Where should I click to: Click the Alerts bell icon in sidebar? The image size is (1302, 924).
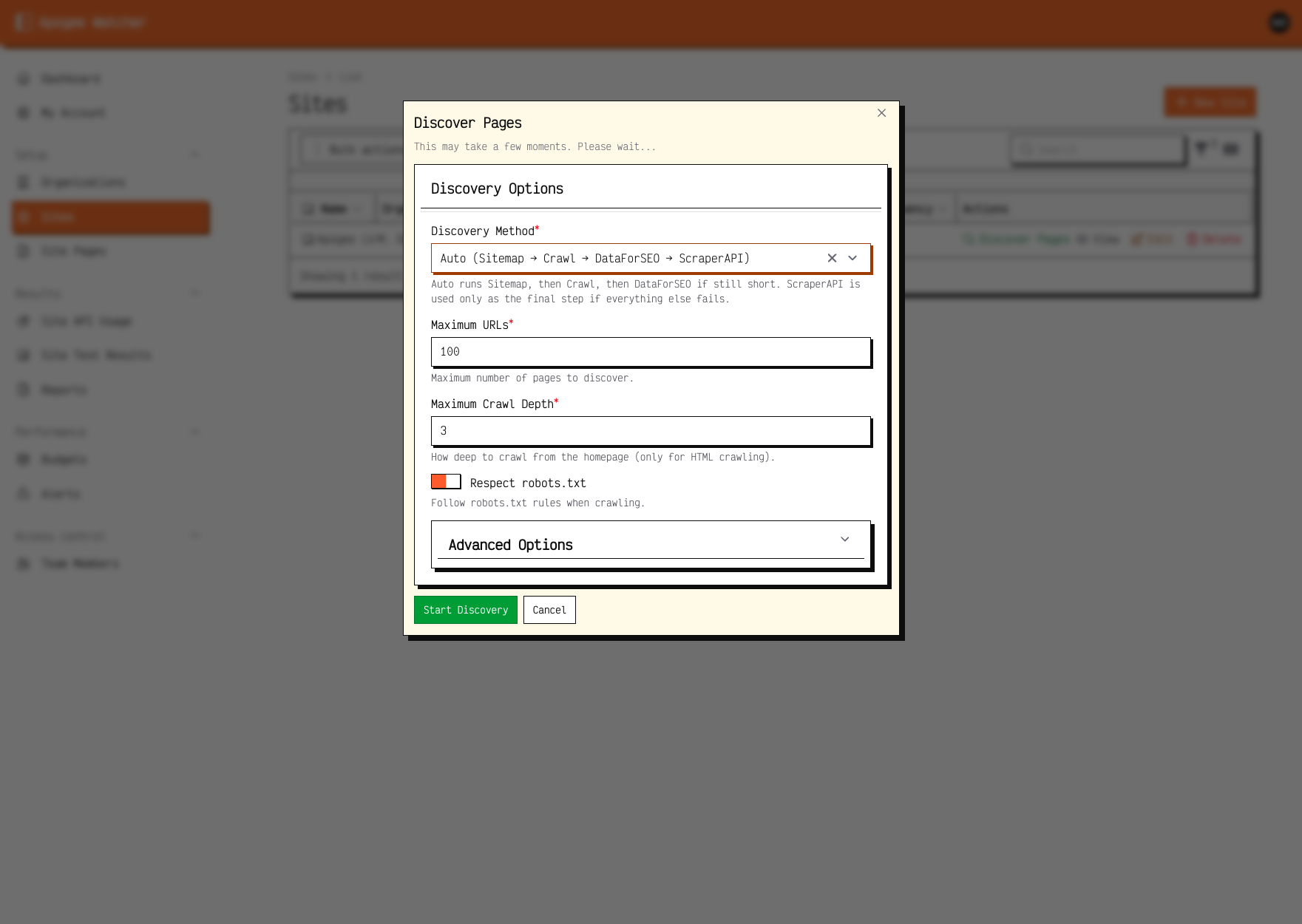point(24,494)
